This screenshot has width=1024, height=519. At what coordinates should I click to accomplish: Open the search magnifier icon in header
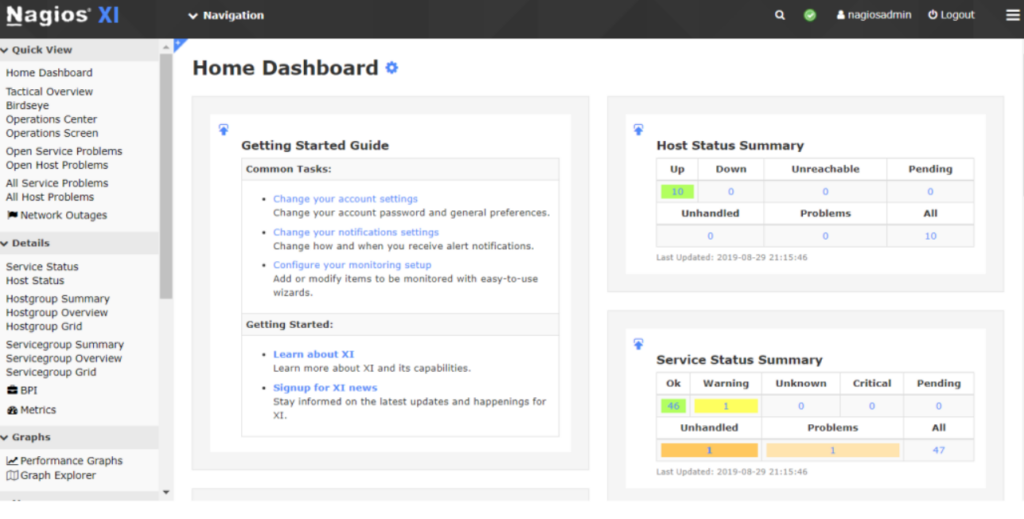tap(780, 15)
